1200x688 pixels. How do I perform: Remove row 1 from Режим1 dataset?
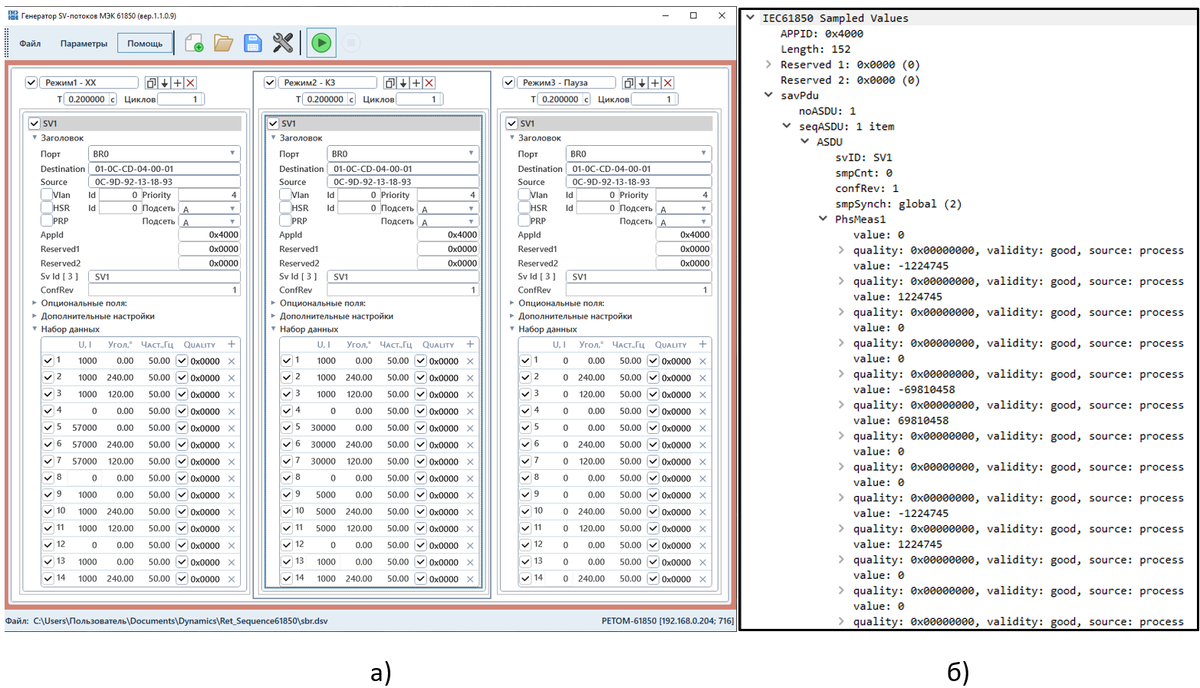231,361
